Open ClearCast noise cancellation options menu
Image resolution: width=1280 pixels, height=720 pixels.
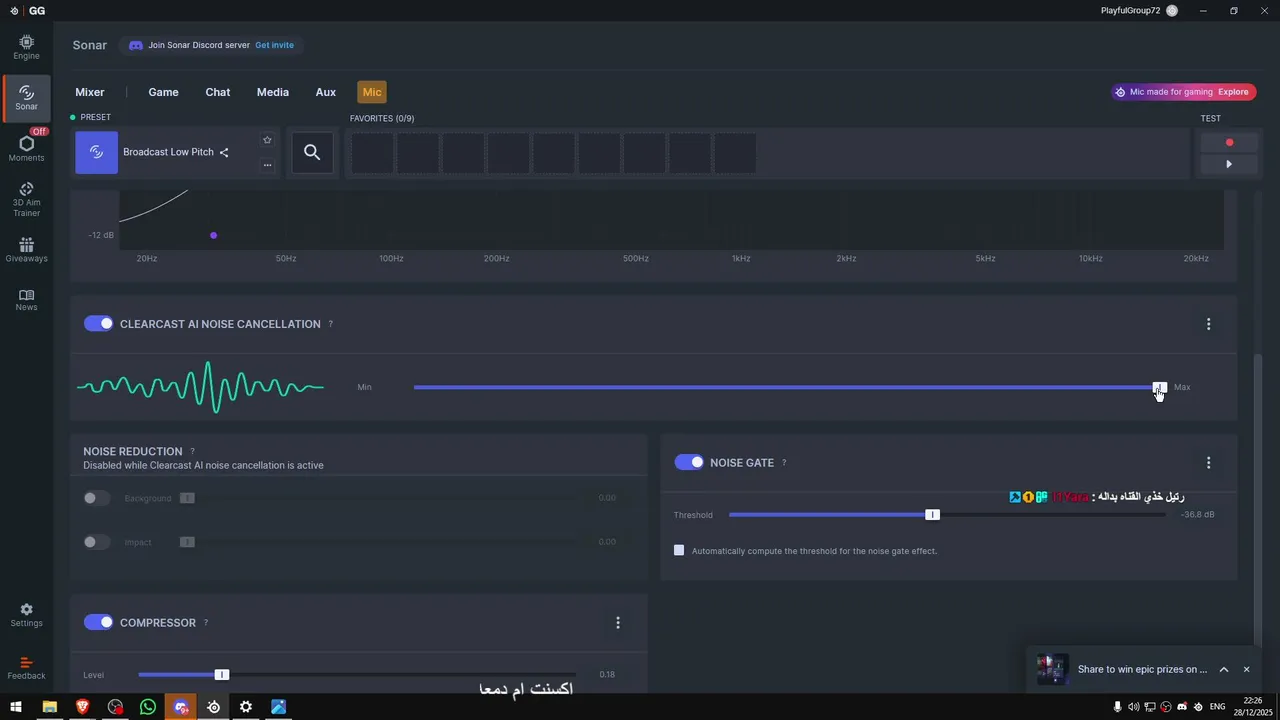1208,324
